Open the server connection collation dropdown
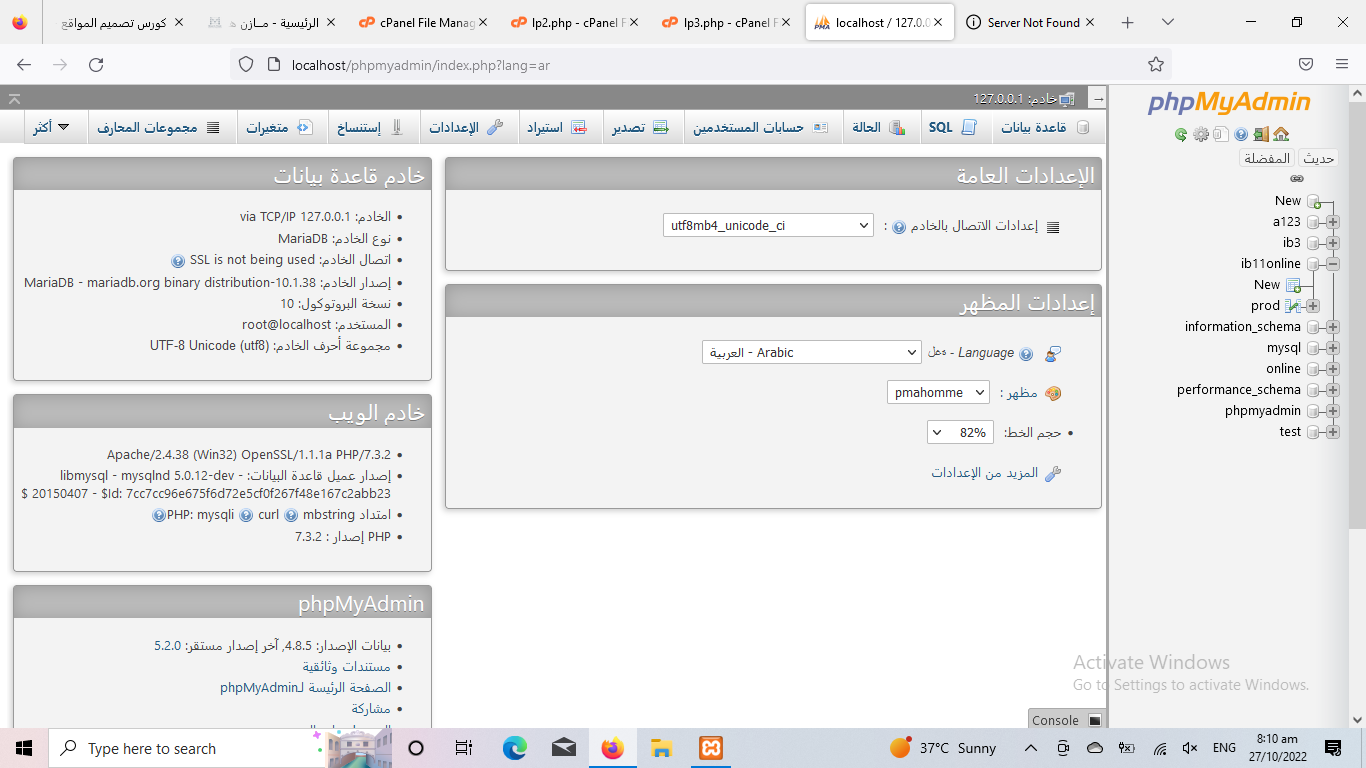1366x768 pixels. (768, 226)
